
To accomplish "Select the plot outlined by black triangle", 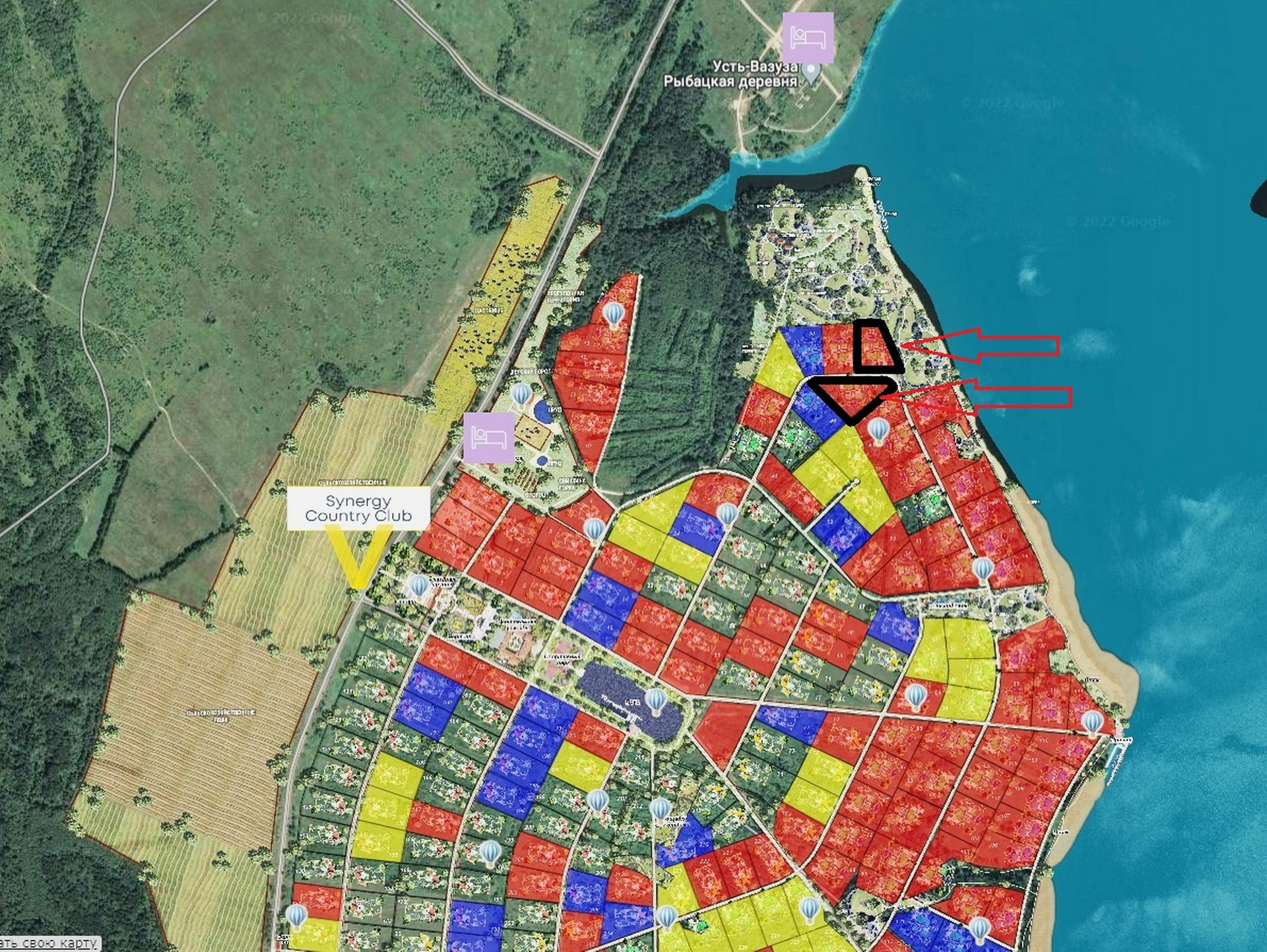I will point(853,396).
